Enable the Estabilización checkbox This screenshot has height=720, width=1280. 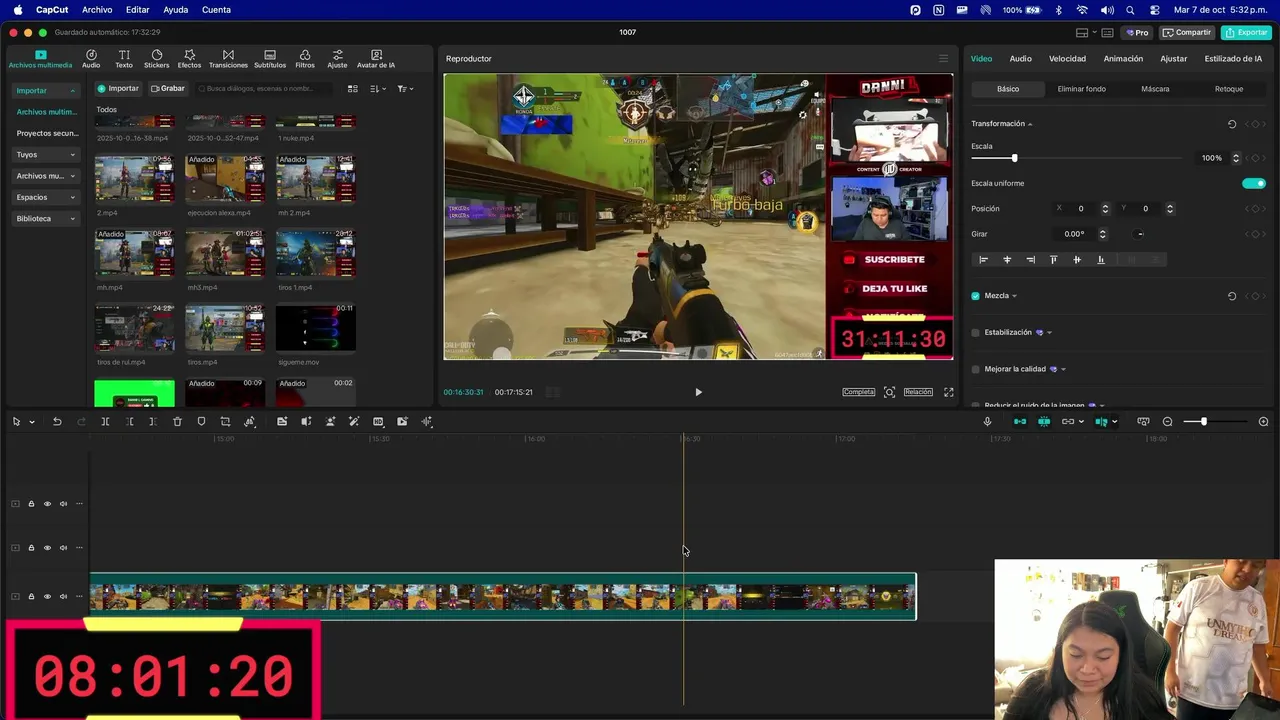point(976,333)
